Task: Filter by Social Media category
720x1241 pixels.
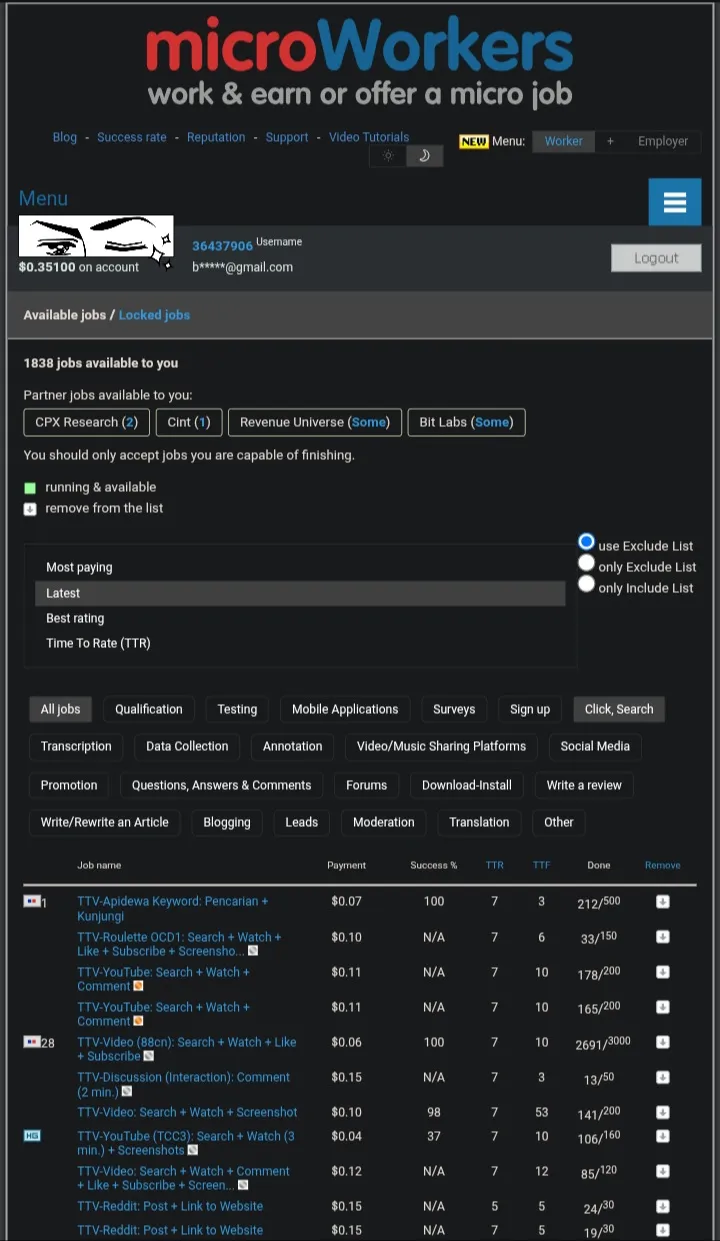Action: pyautogui.click(x=595, y=746)
